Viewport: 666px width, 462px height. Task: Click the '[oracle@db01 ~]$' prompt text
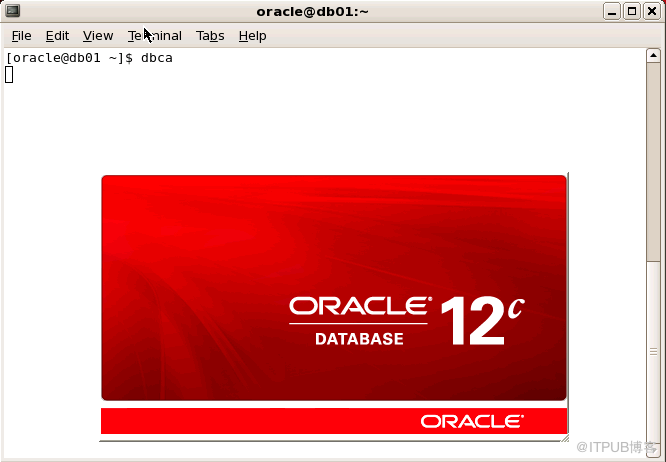pos(69,58)
